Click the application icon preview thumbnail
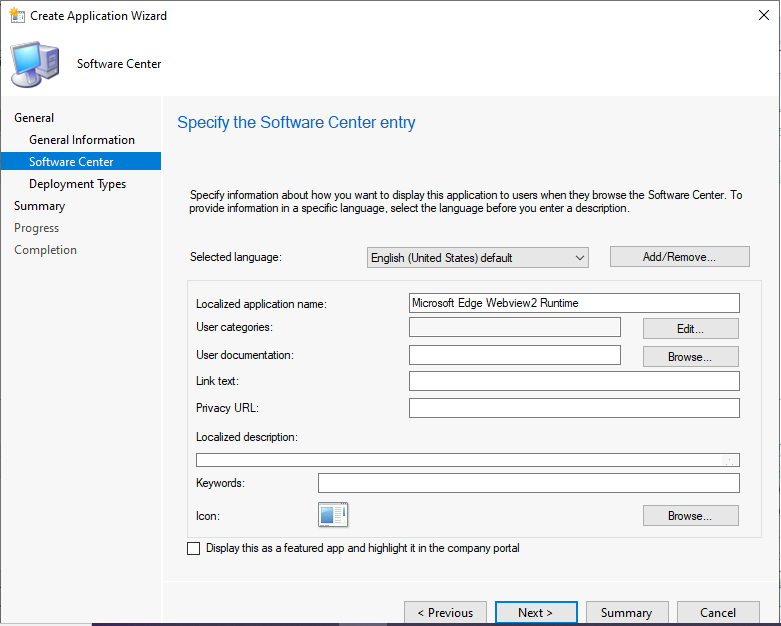 click(333, 514)
